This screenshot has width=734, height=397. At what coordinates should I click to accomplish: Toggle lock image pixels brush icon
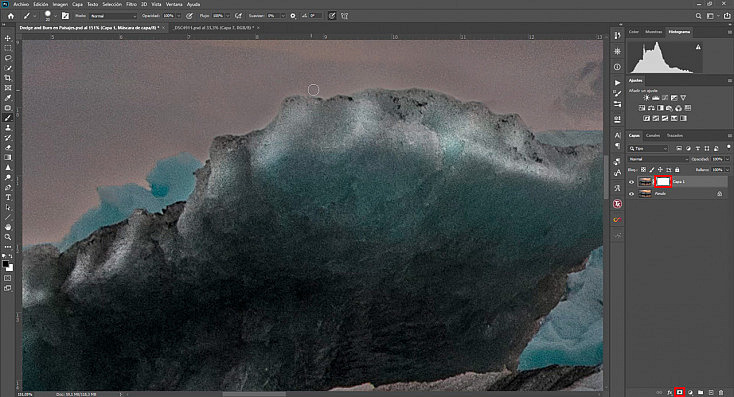click(x=652, y=170)
